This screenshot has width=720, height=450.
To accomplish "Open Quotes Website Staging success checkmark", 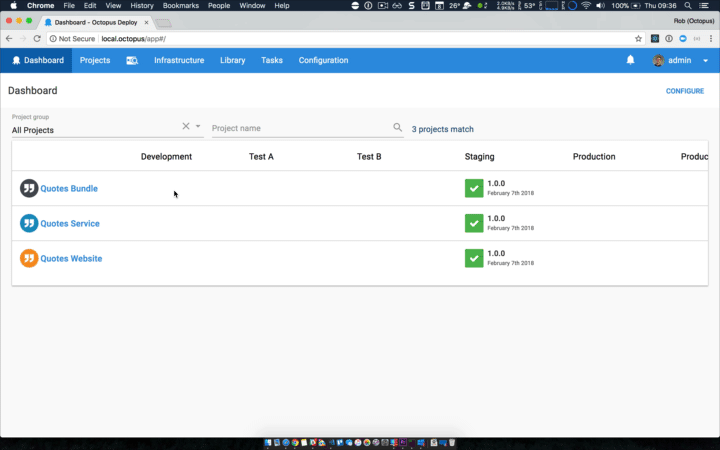I will point(474,258).
